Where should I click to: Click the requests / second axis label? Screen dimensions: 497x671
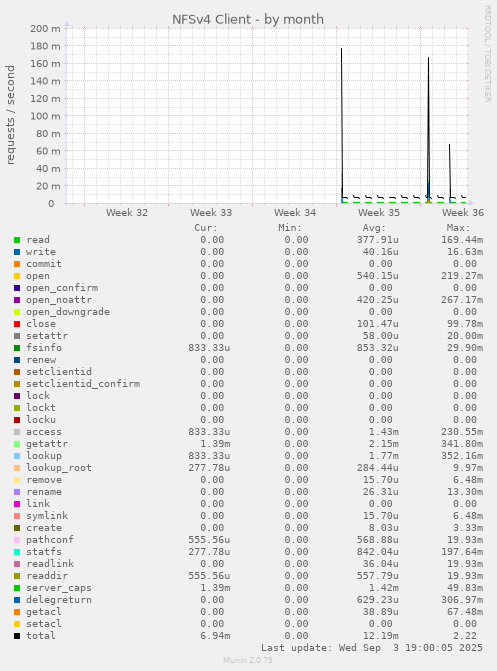(10, 115)
